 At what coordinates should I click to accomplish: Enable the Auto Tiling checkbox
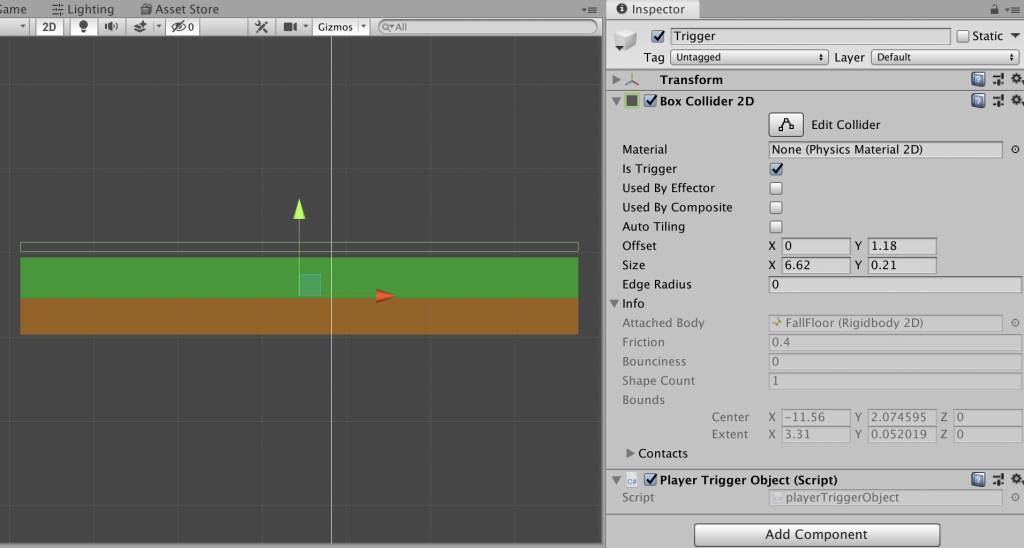[x=776, y=227]
